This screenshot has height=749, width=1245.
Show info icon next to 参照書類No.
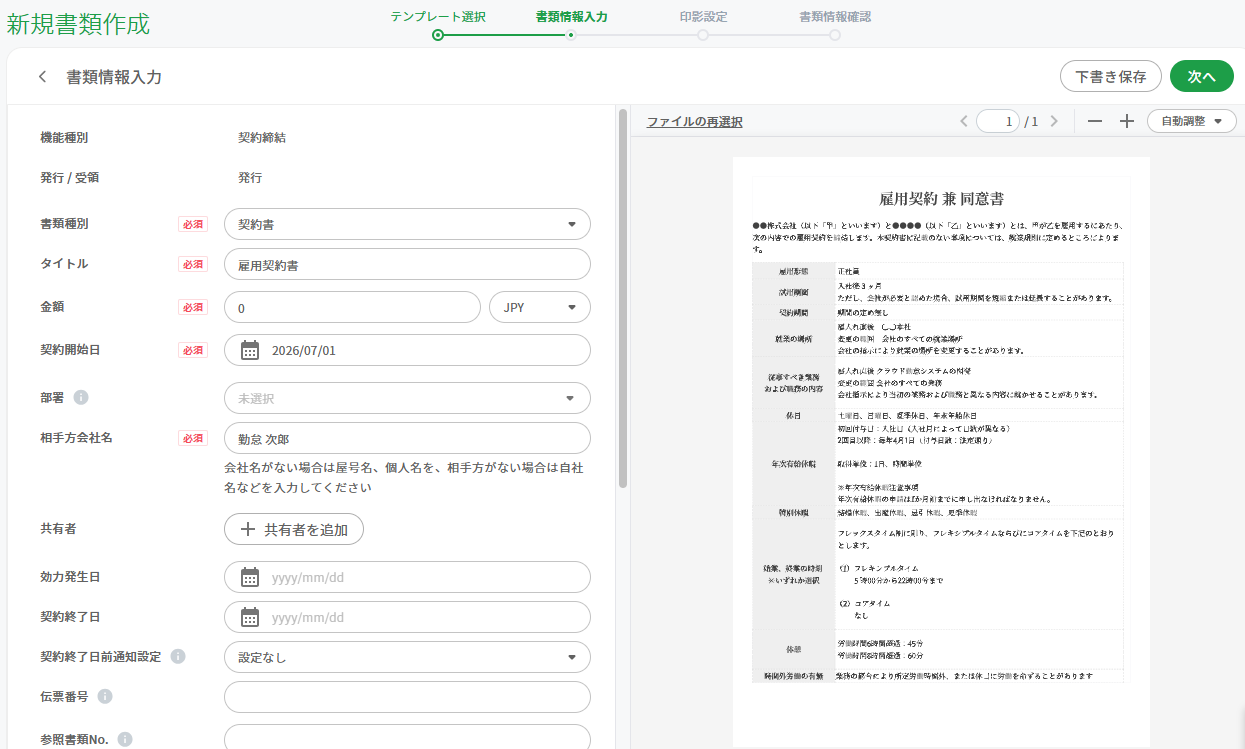tap(125, 739)
